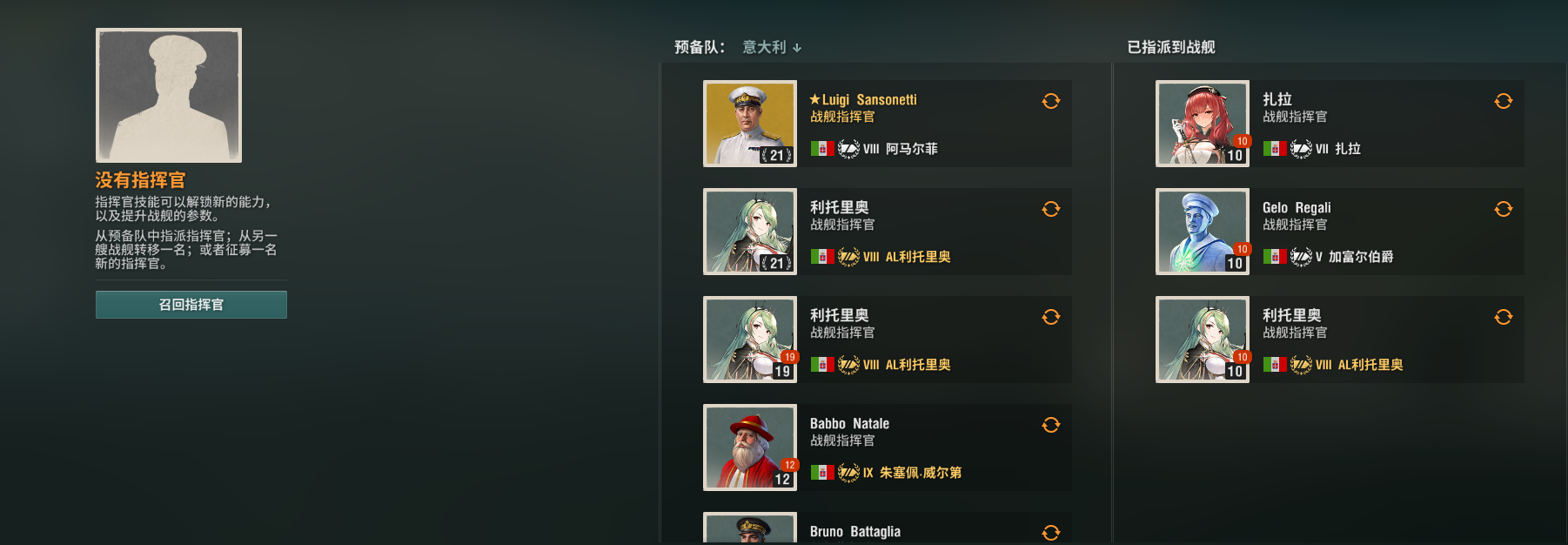
Task: Click the 朱塞佩·威尔第 ship label
Action: tap(921, 473)
